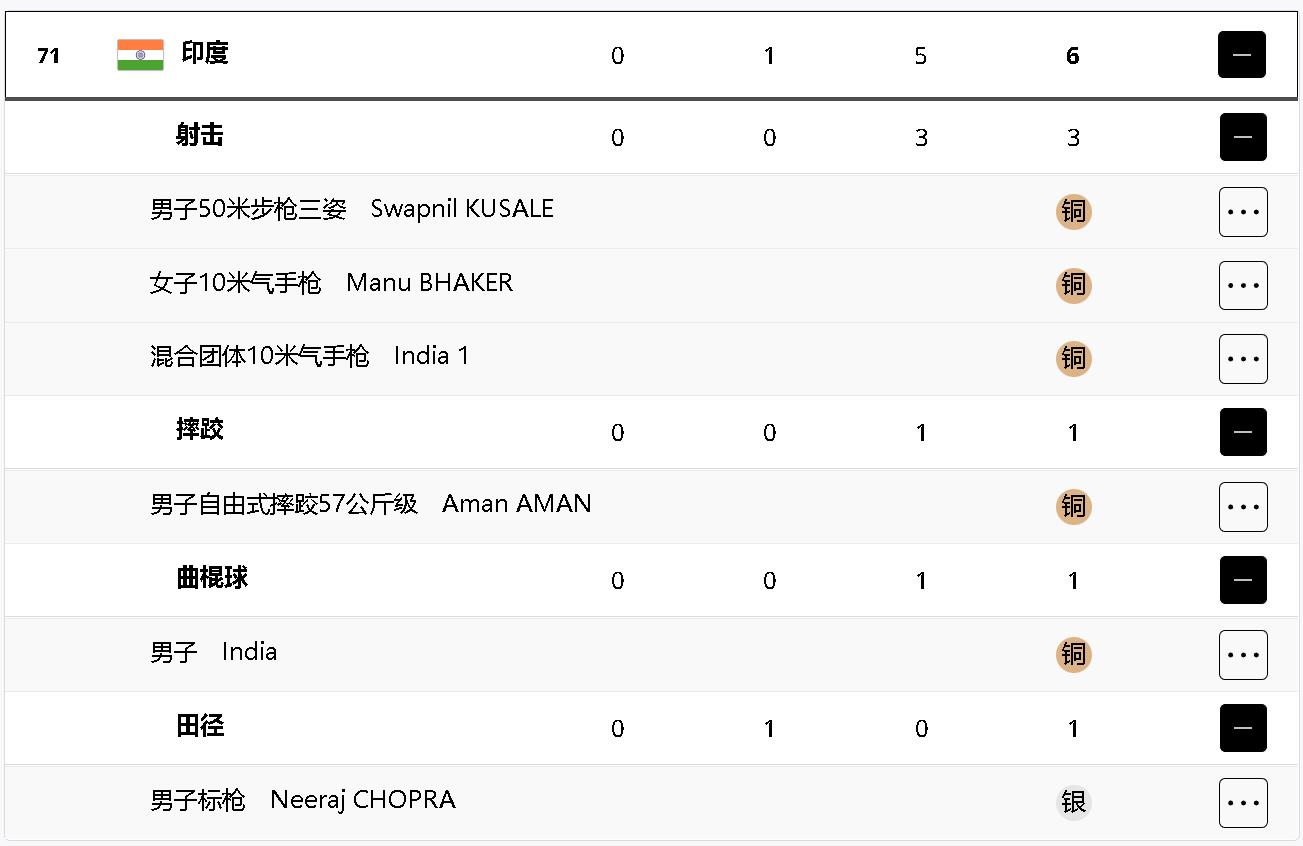
Task: Click Aman AMAN's bronze medal badge
Action: 1073,507
